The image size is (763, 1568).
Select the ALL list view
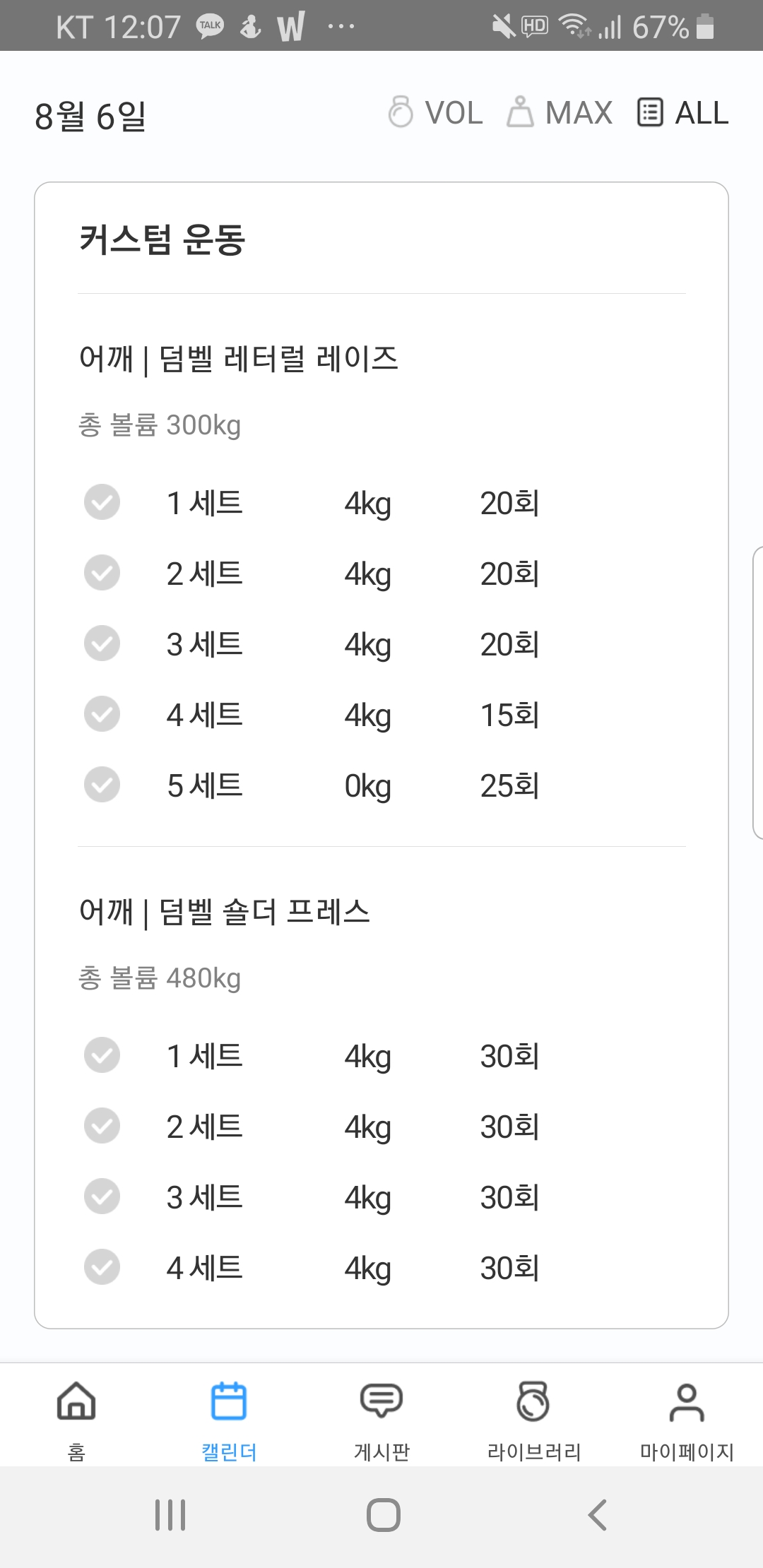[x=682, y=112]
